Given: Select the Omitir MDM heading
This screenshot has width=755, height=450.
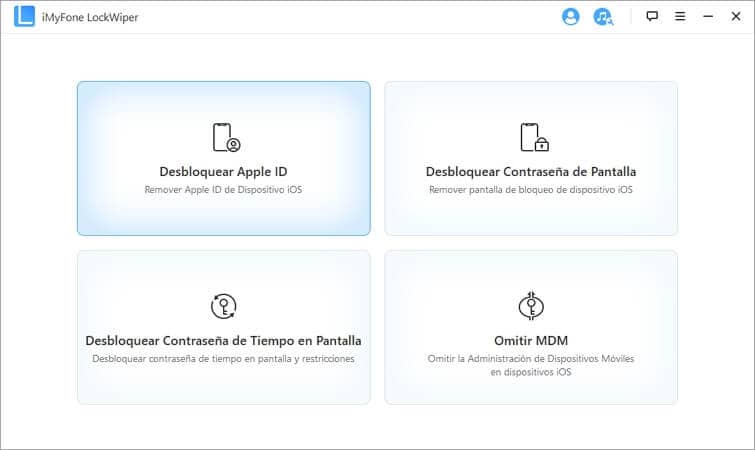Looking at the screenshot, I should pos(531,341).
